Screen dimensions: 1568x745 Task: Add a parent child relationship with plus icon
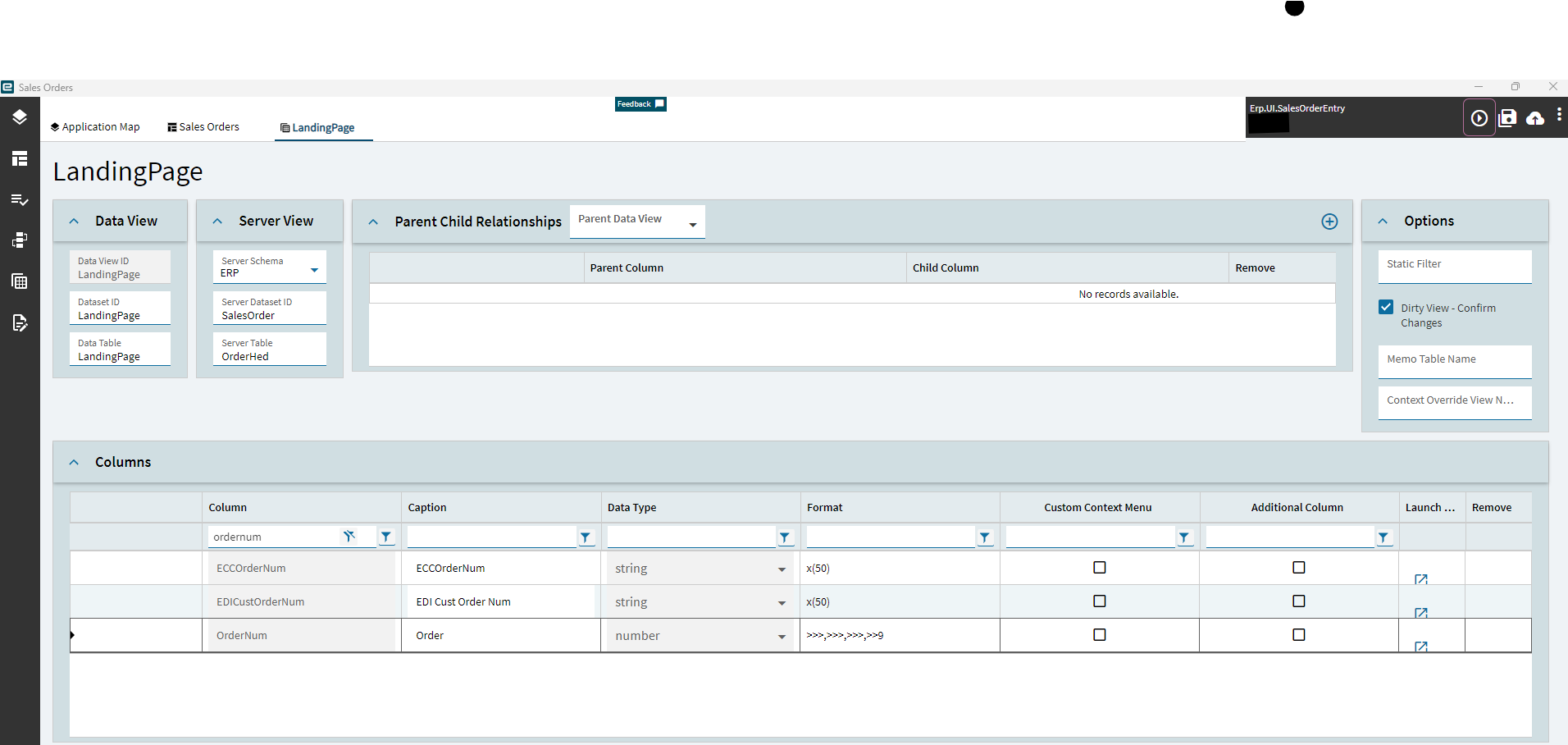(x=1329, y=222)
